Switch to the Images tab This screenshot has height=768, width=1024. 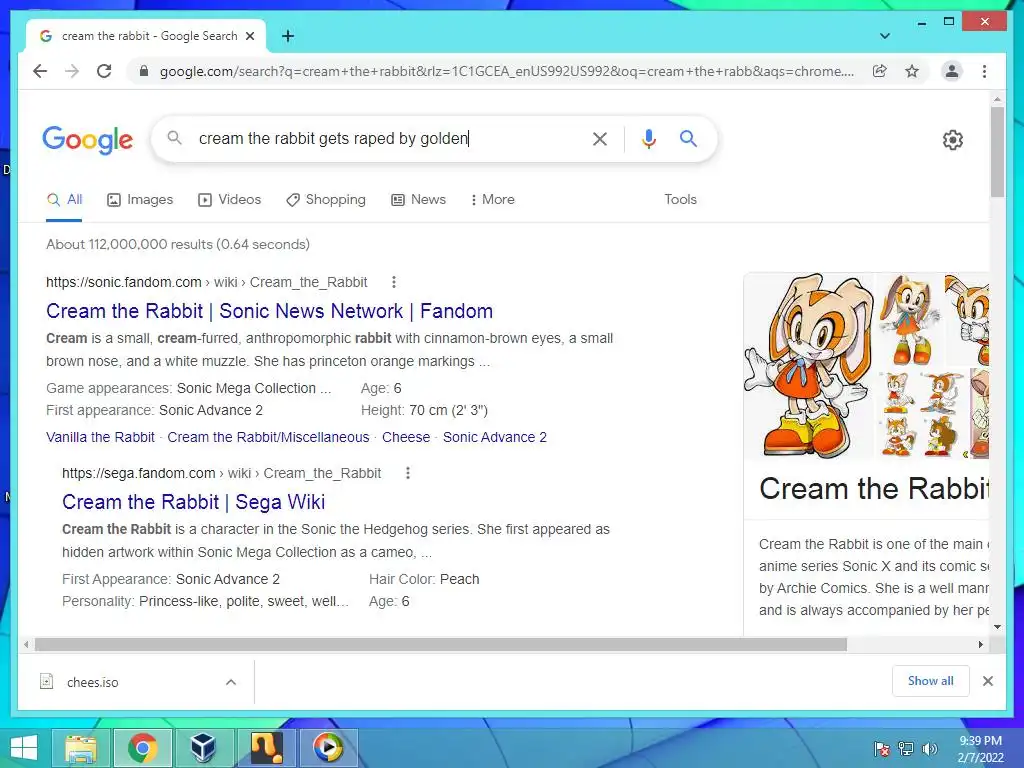pyautogui.click(x=140, y=200)
